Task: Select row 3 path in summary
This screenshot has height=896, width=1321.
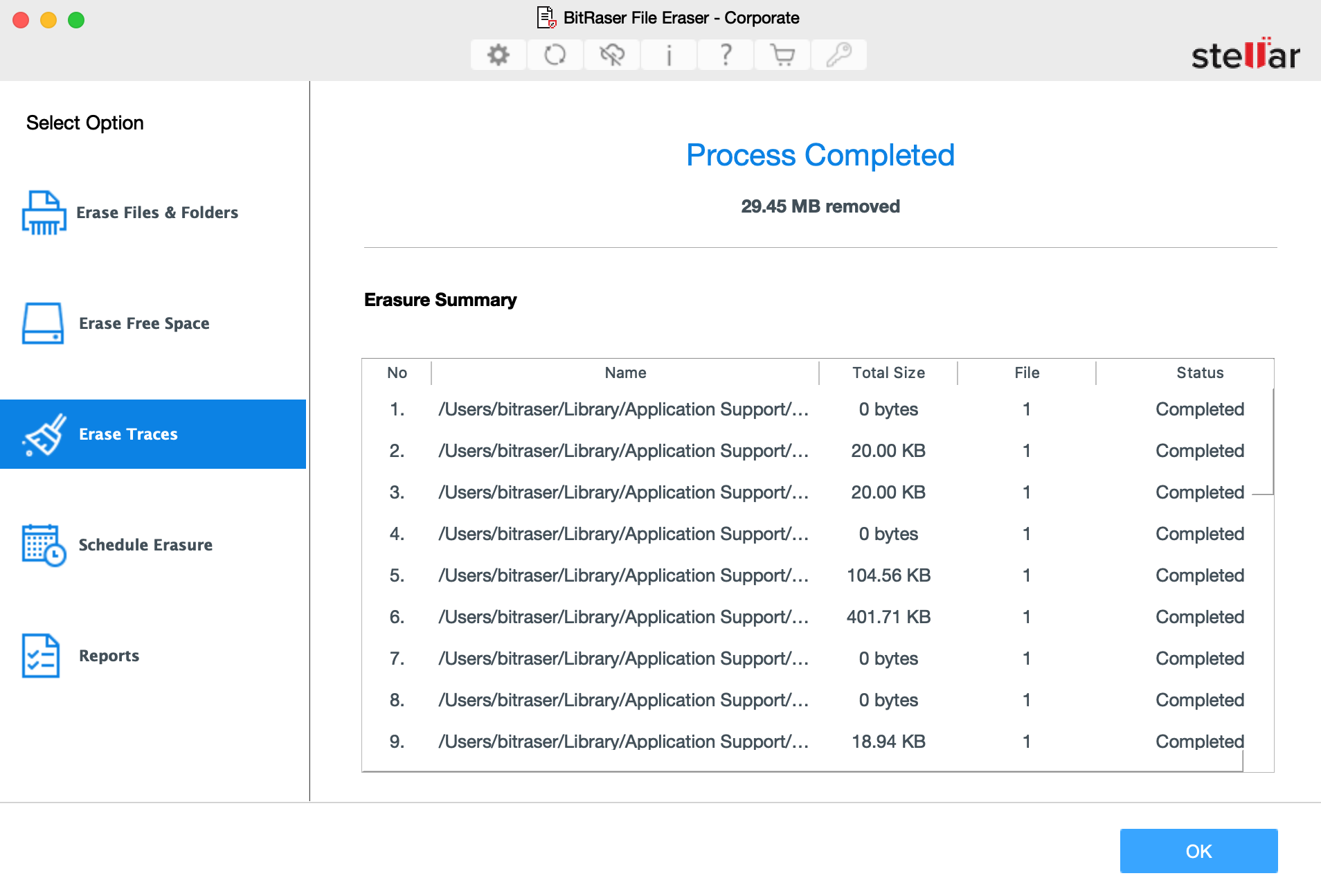Action: tap(623, 492)
